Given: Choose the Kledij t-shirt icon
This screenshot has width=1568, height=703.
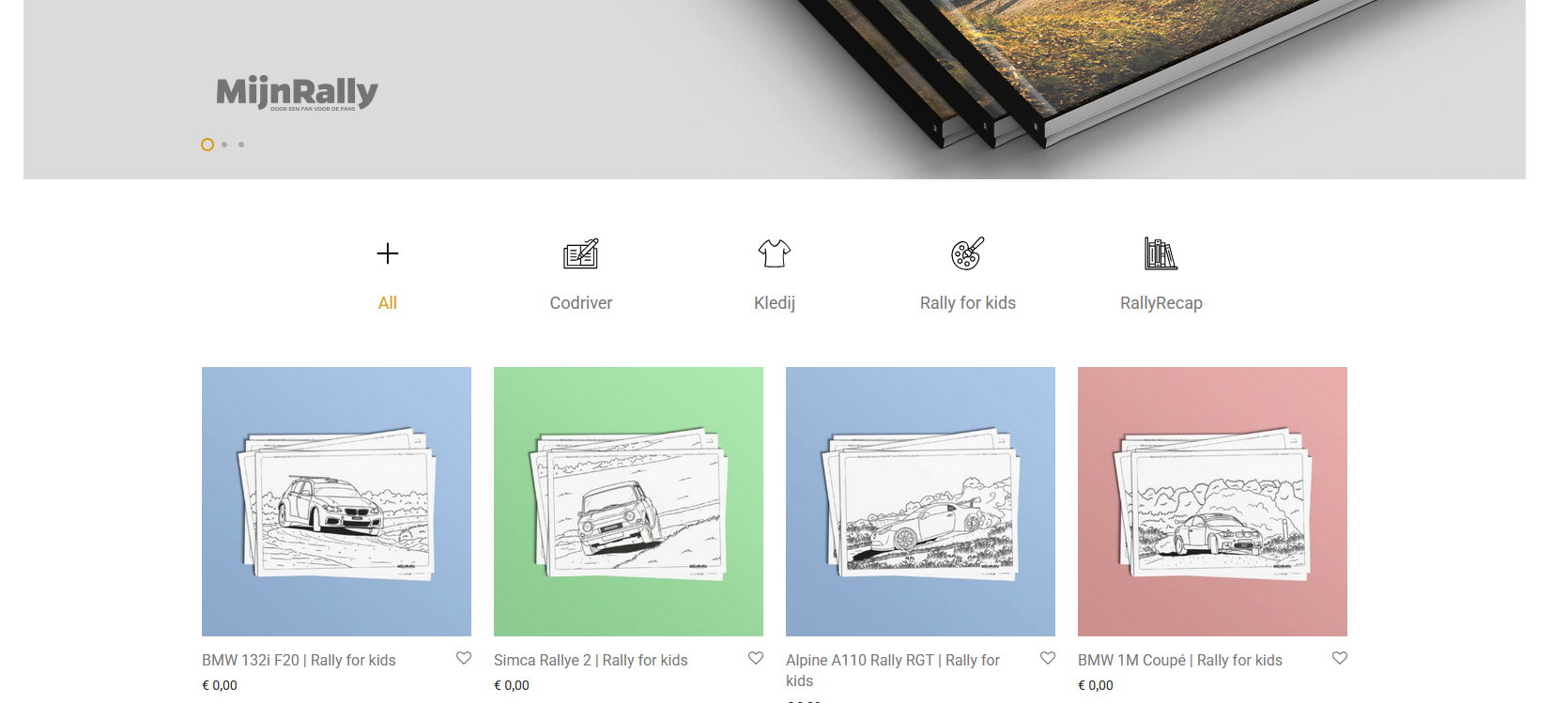Looking at the screenshot, I should tap(775, 253).
